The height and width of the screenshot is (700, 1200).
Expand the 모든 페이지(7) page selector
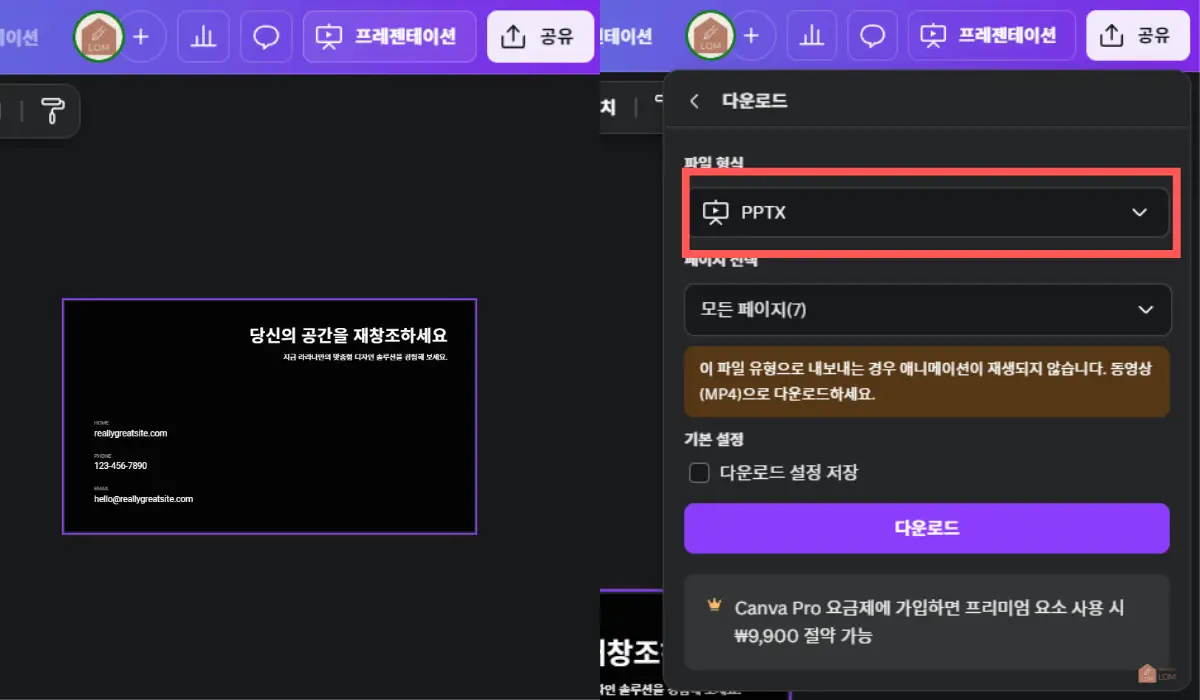pyautogui.click(x=927, y=310)
